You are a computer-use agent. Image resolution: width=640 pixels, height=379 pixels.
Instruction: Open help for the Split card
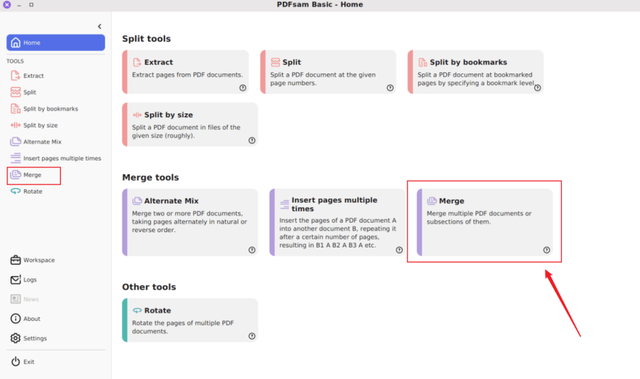[x=390, y=88]
